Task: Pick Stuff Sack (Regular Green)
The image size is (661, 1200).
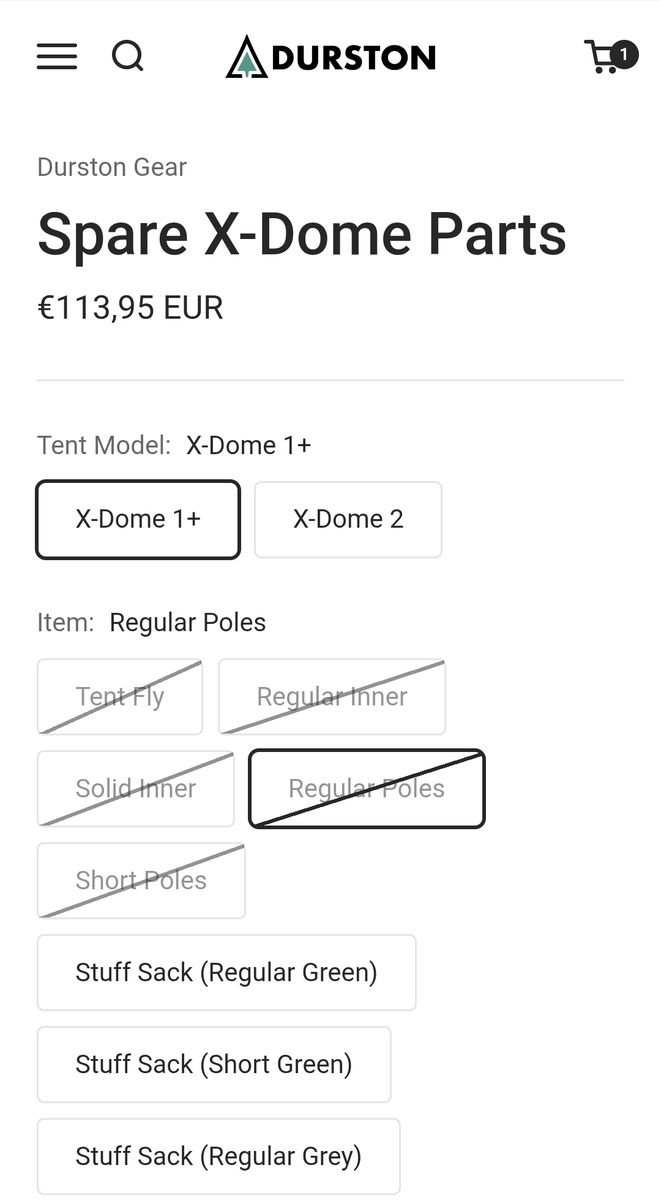Action: tap(226, 973)
